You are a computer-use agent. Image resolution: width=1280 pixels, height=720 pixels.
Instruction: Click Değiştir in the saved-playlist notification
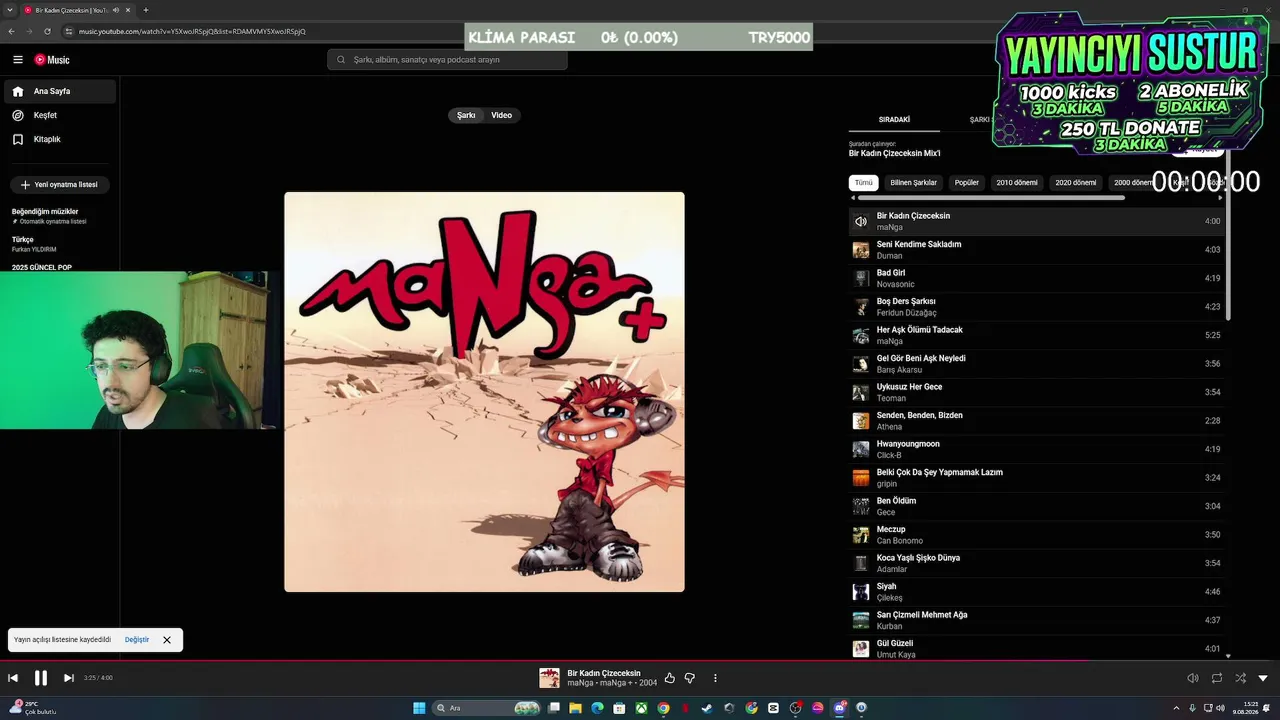click(x=137, y=640)
